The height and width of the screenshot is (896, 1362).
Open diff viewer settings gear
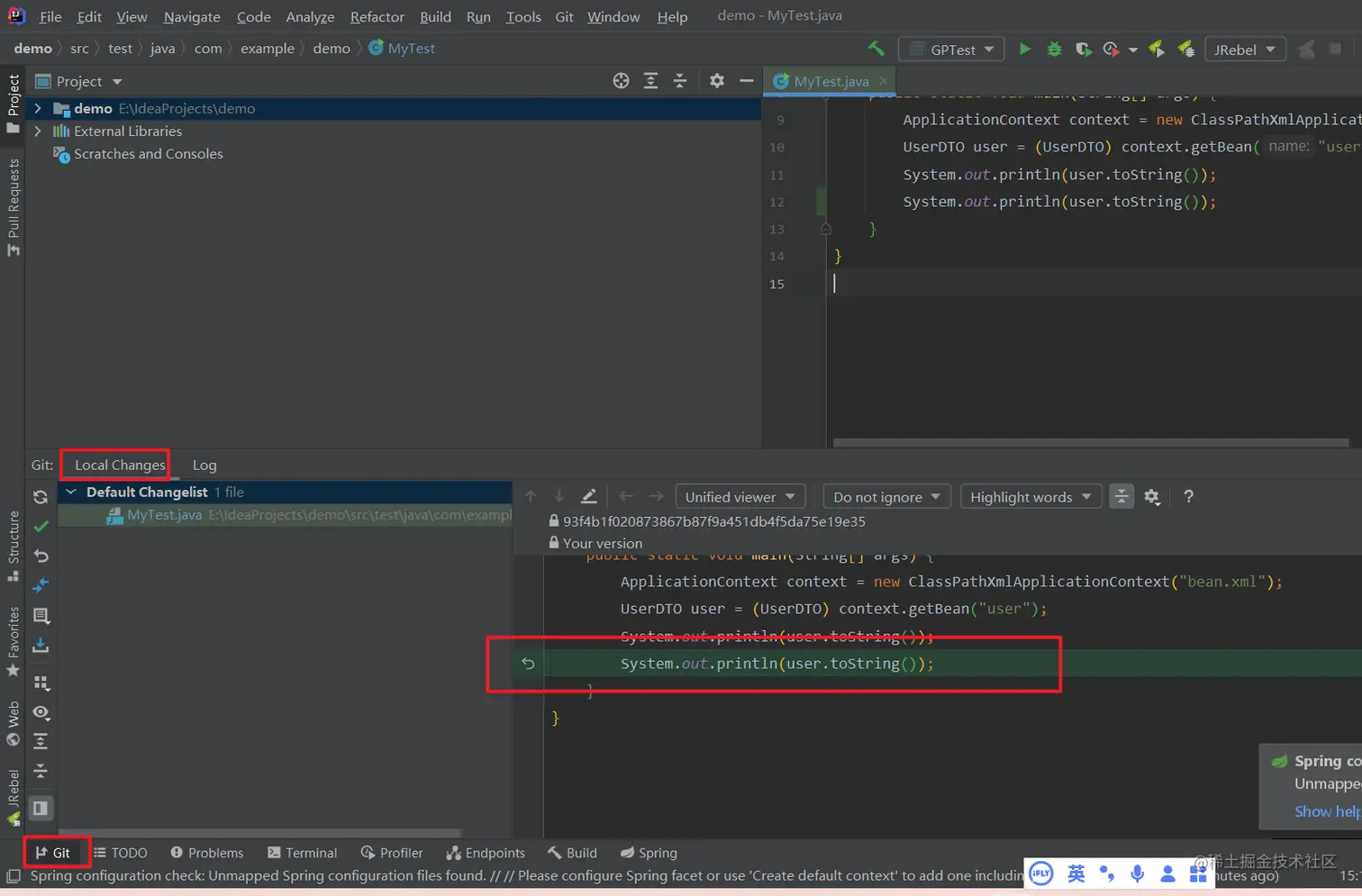(1151, 496)
